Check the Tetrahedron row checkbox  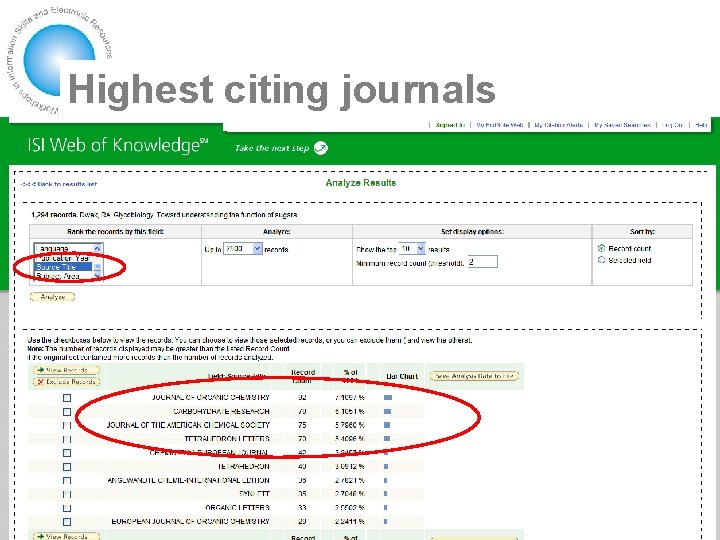click(67, 467)
